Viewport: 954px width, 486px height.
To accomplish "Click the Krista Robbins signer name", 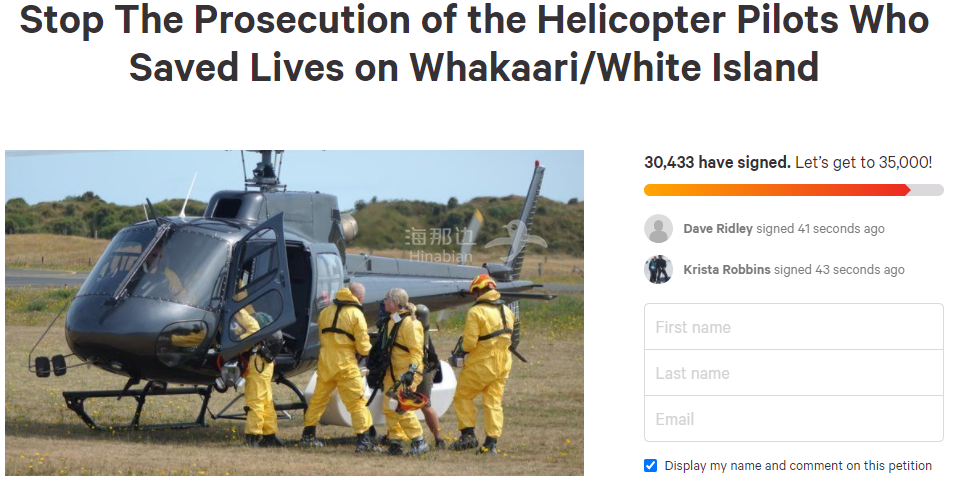I will 726,269.
